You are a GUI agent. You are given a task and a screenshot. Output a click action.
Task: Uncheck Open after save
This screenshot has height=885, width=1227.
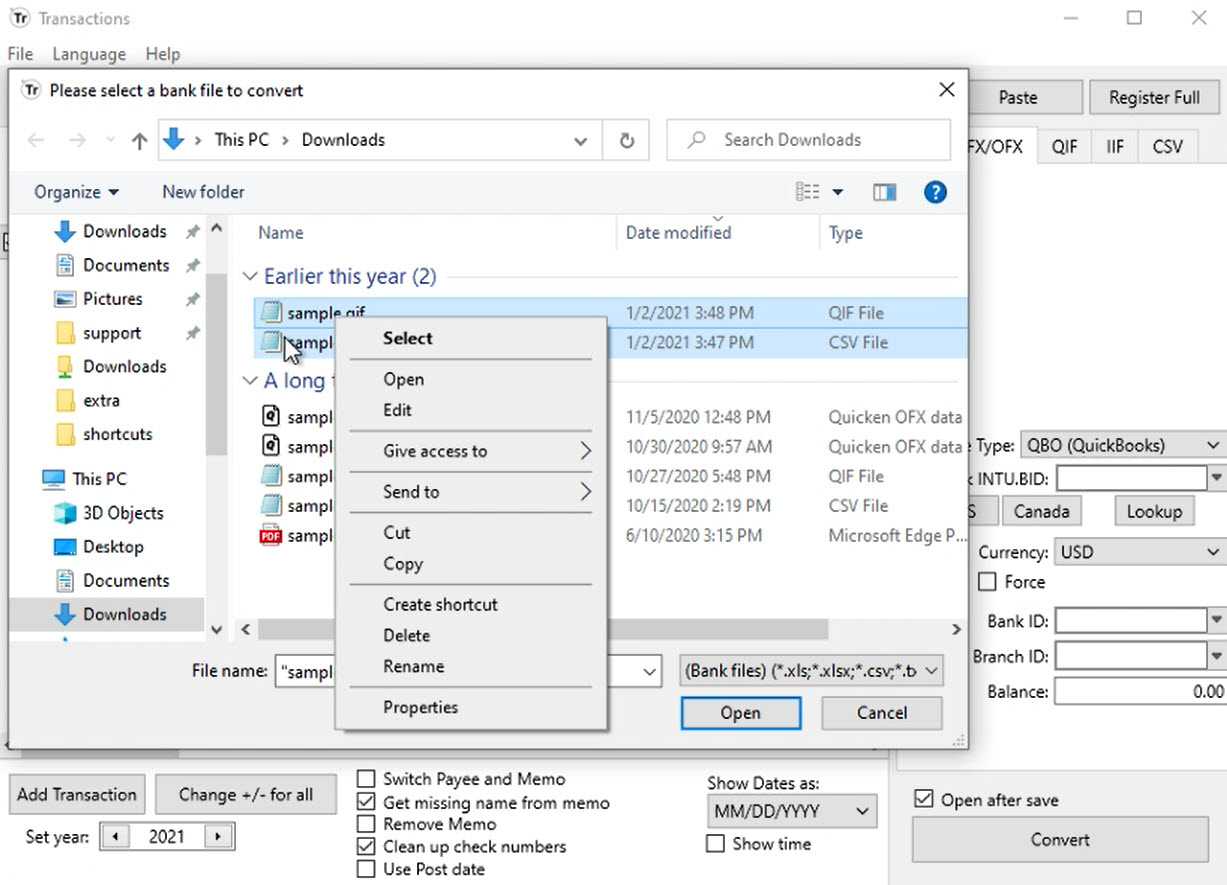tap(924, 800)
